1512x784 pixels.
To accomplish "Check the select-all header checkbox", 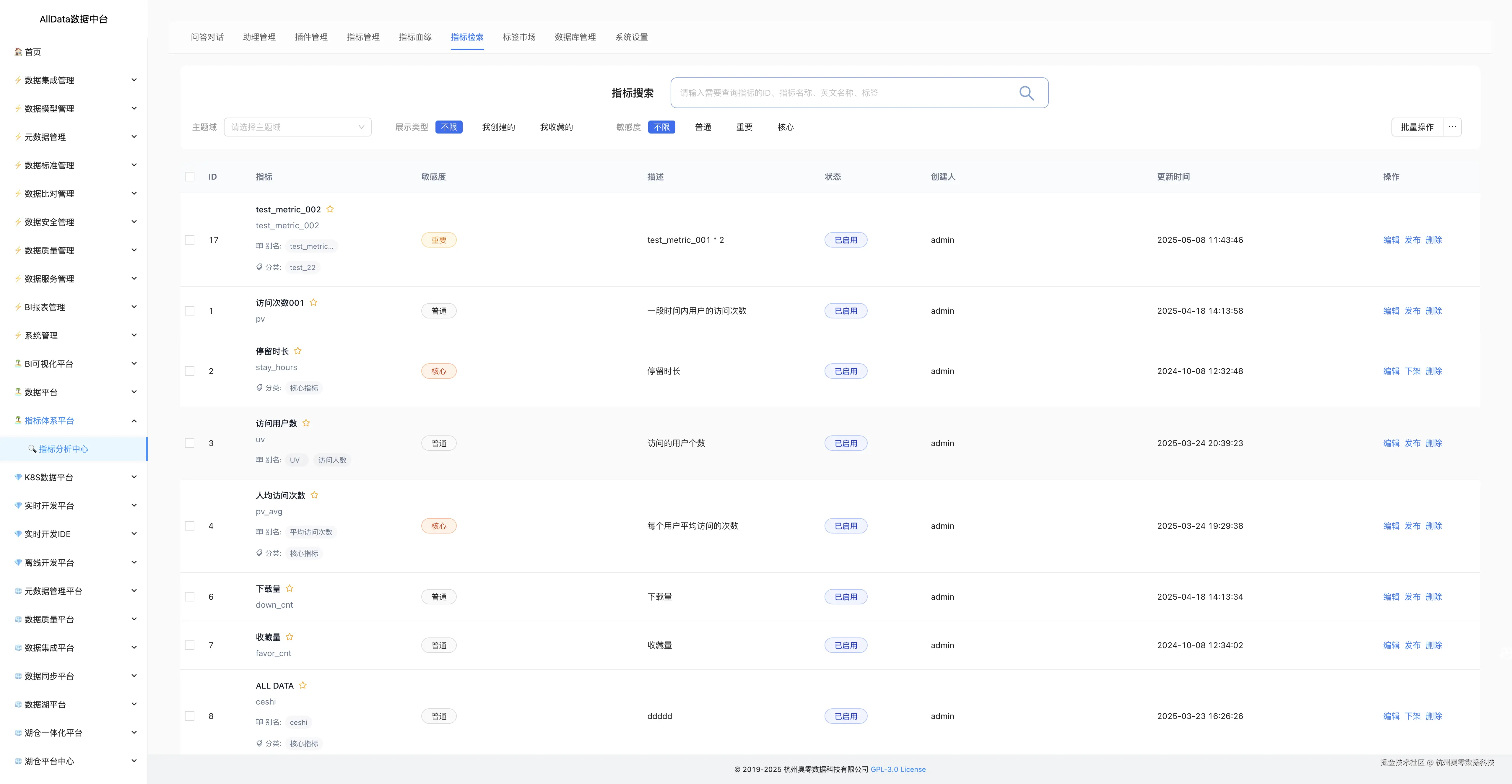I will (x=190, y=177).
